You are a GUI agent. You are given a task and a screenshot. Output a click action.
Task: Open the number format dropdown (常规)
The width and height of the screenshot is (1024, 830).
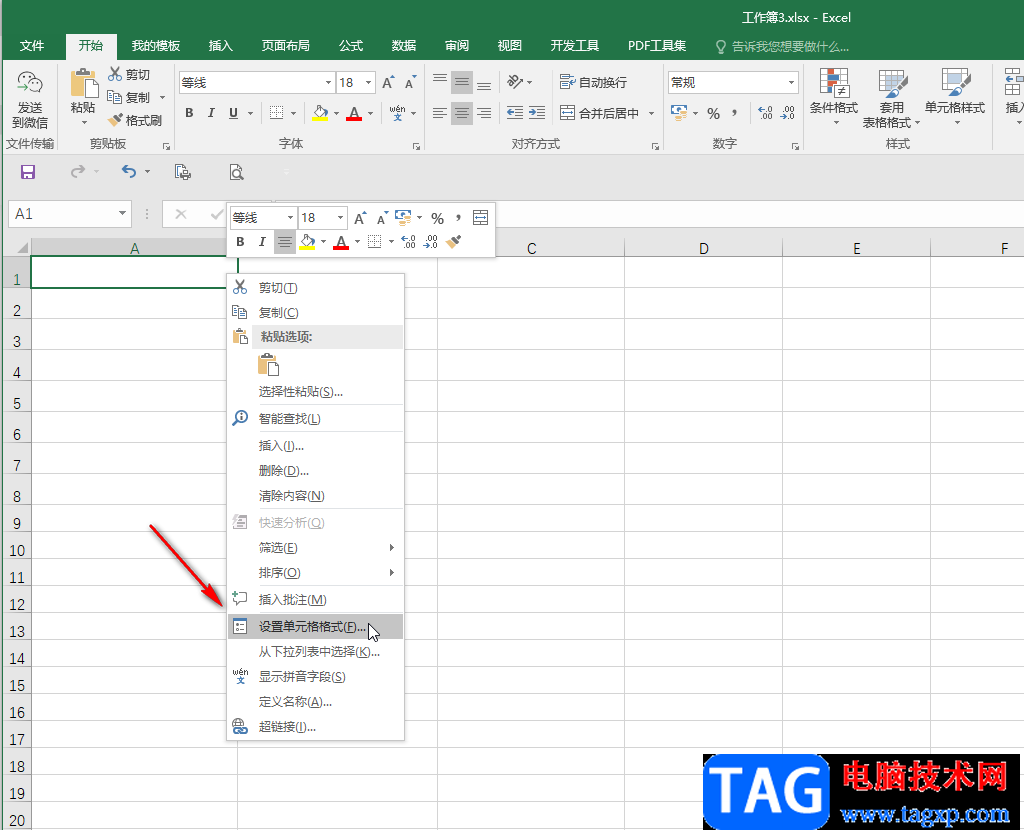(x=791, y=83)
